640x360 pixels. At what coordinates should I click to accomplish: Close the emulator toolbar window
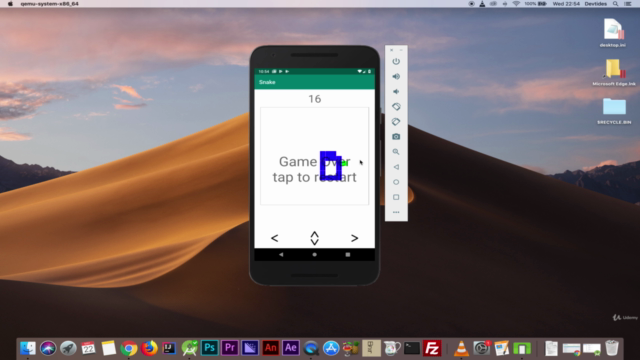391,50
